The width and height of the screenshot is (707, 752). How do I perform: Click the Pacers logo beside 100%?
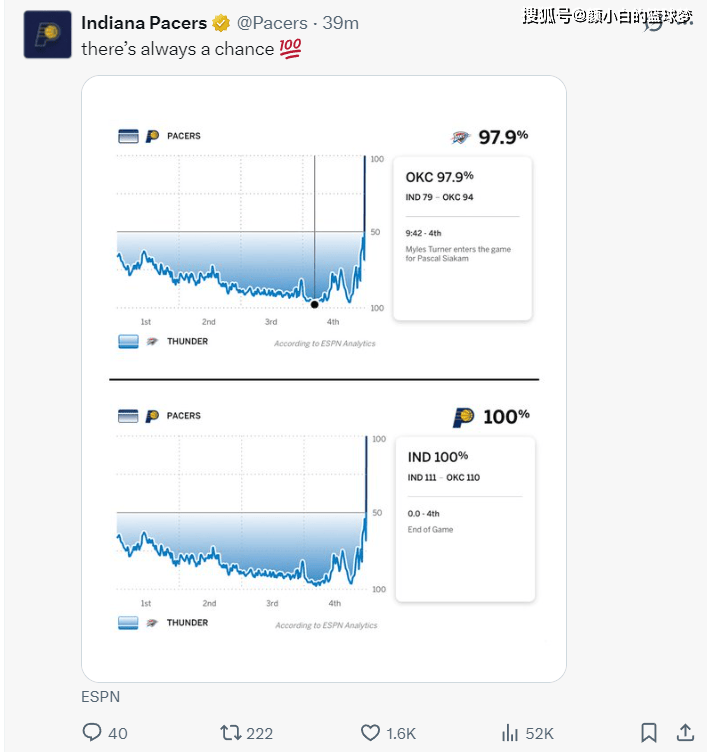[463, 417]
